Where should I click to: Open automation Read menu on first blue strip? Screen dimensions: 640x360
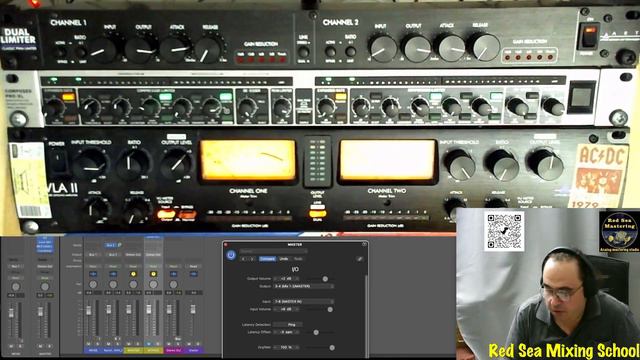coord(93,266)
